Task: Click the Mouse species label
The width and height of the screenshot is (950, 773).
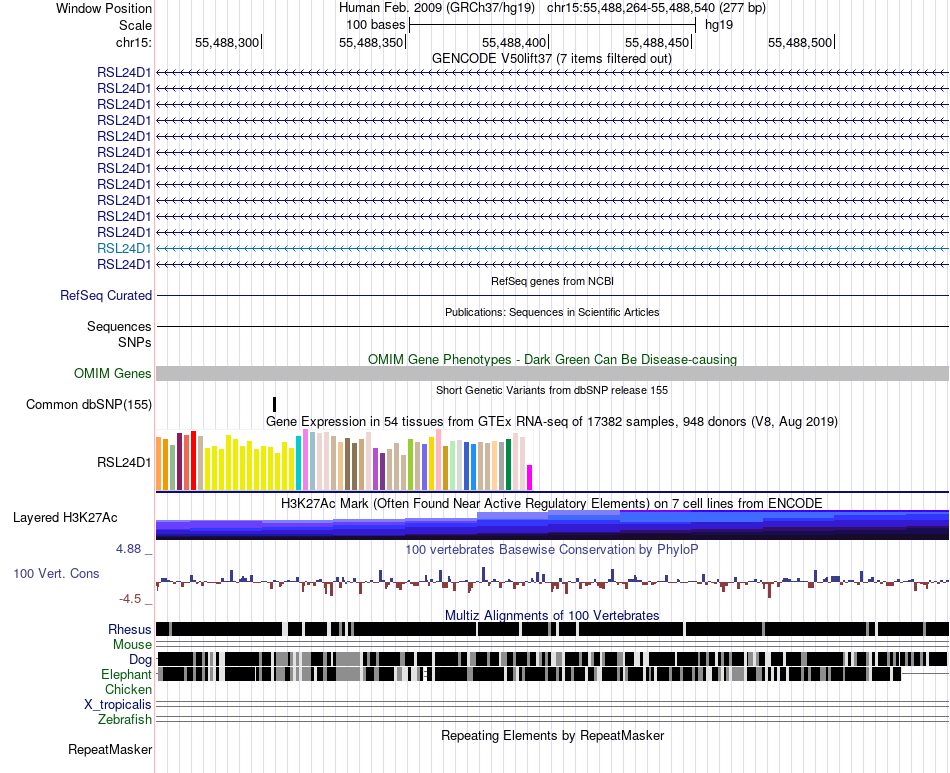Action: coord(132,645)
